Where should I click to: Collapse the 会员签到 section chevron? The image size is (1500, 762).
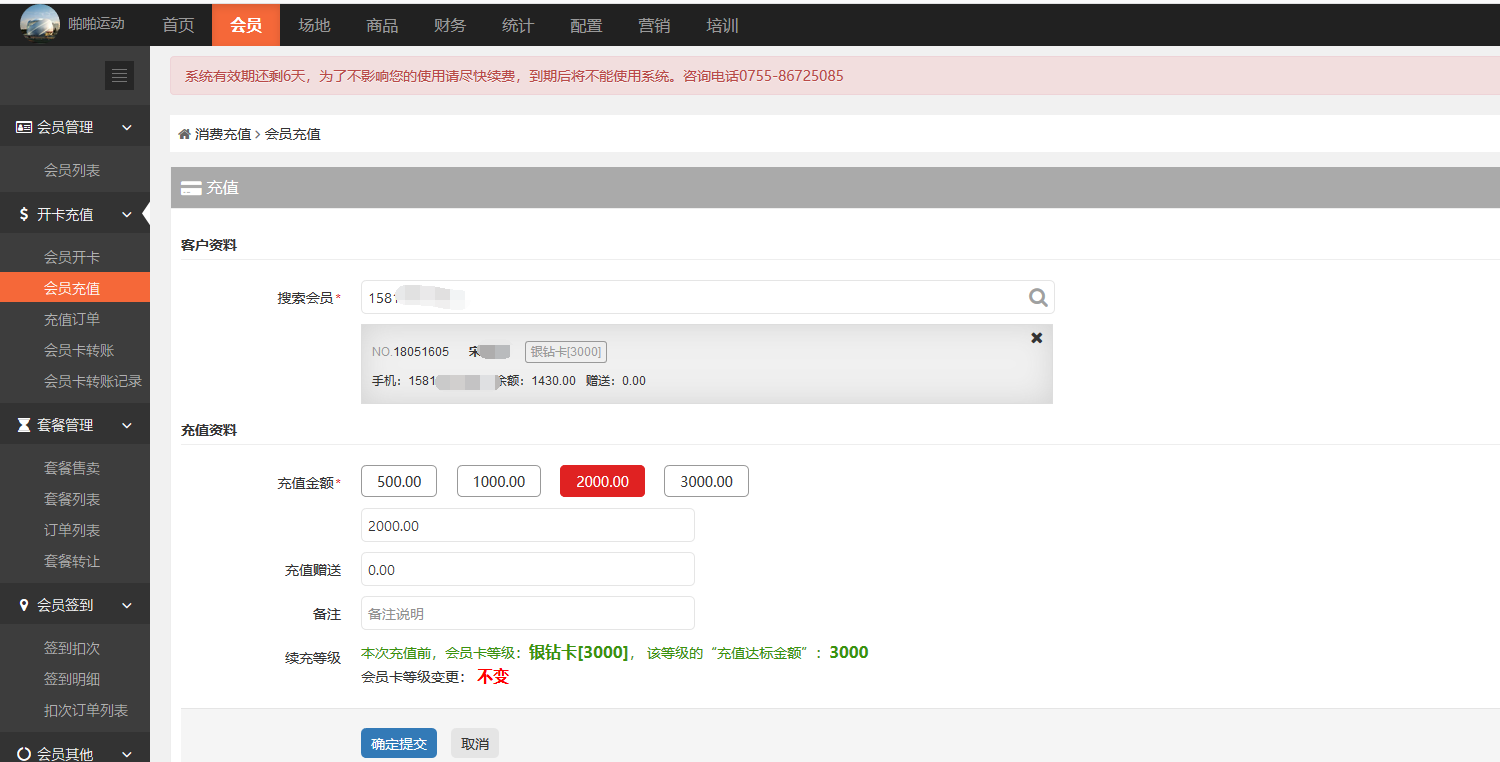127,605
